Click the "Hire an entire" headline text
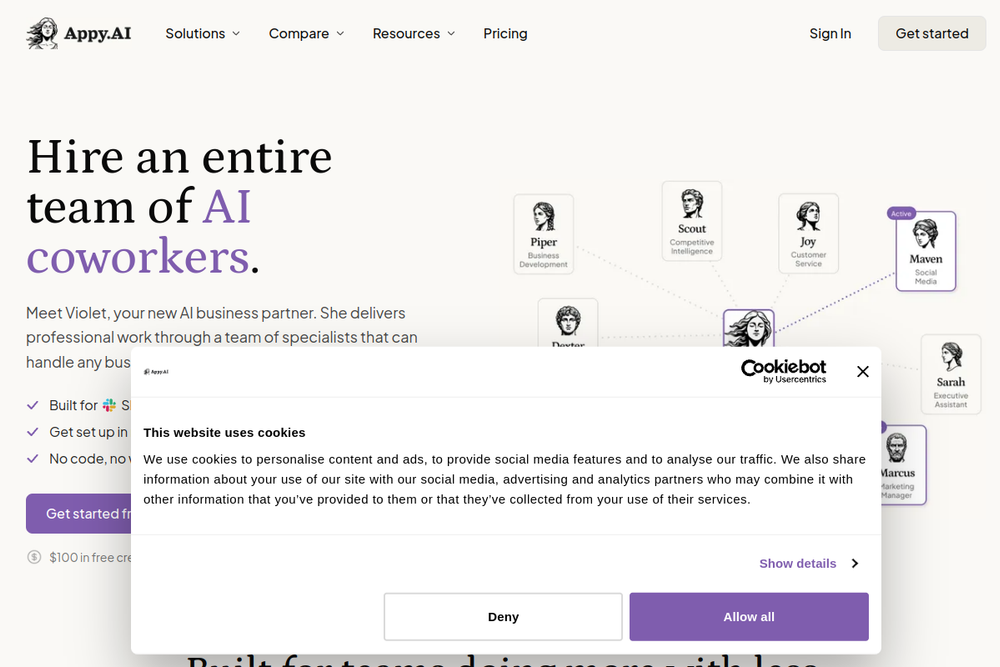Image resolution: width=1000 pixels, height=667 pixels. coord(179,157)
